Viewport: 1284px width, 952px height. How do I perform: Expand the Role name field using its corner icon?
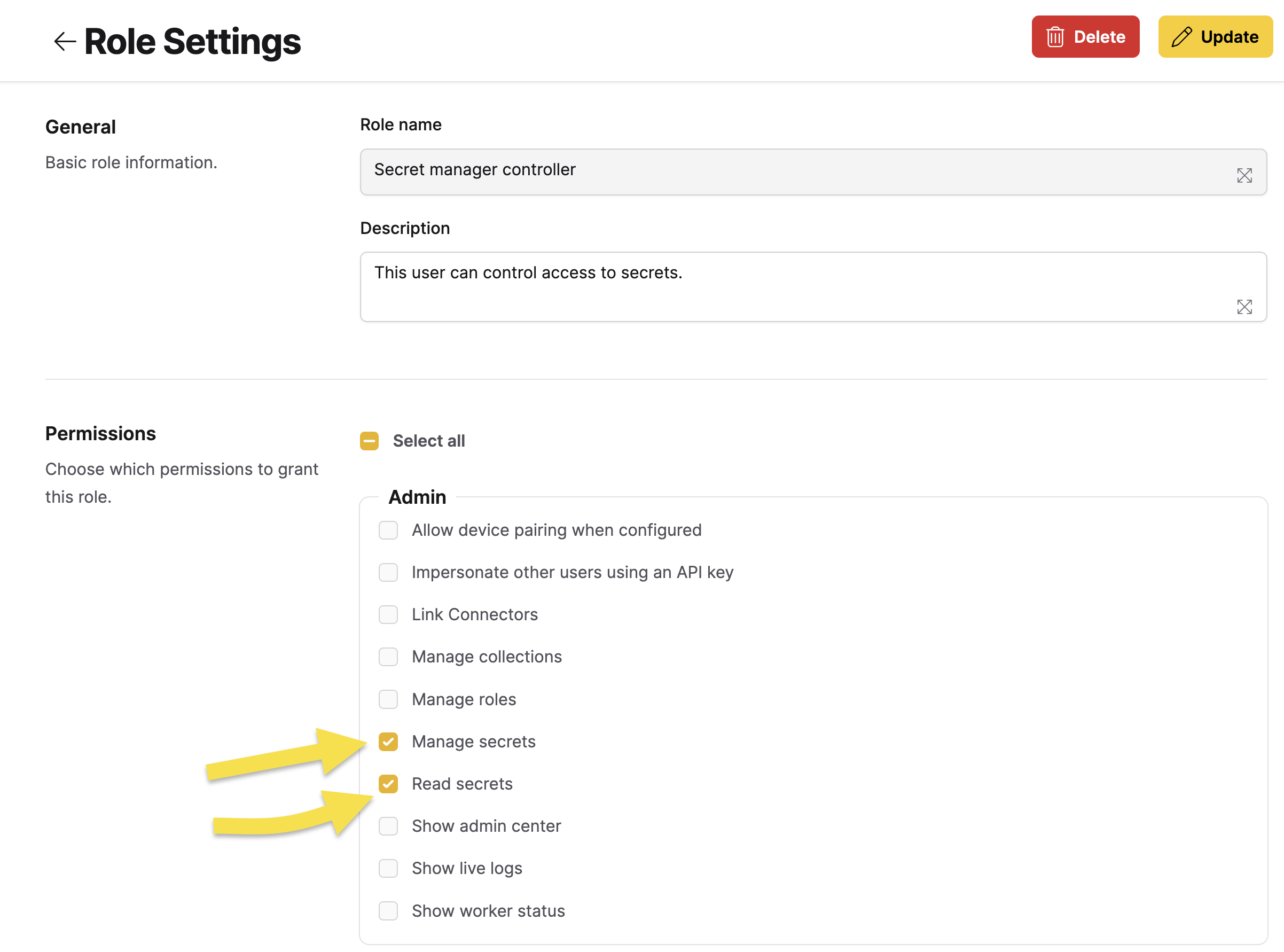tap(1244, 176)
